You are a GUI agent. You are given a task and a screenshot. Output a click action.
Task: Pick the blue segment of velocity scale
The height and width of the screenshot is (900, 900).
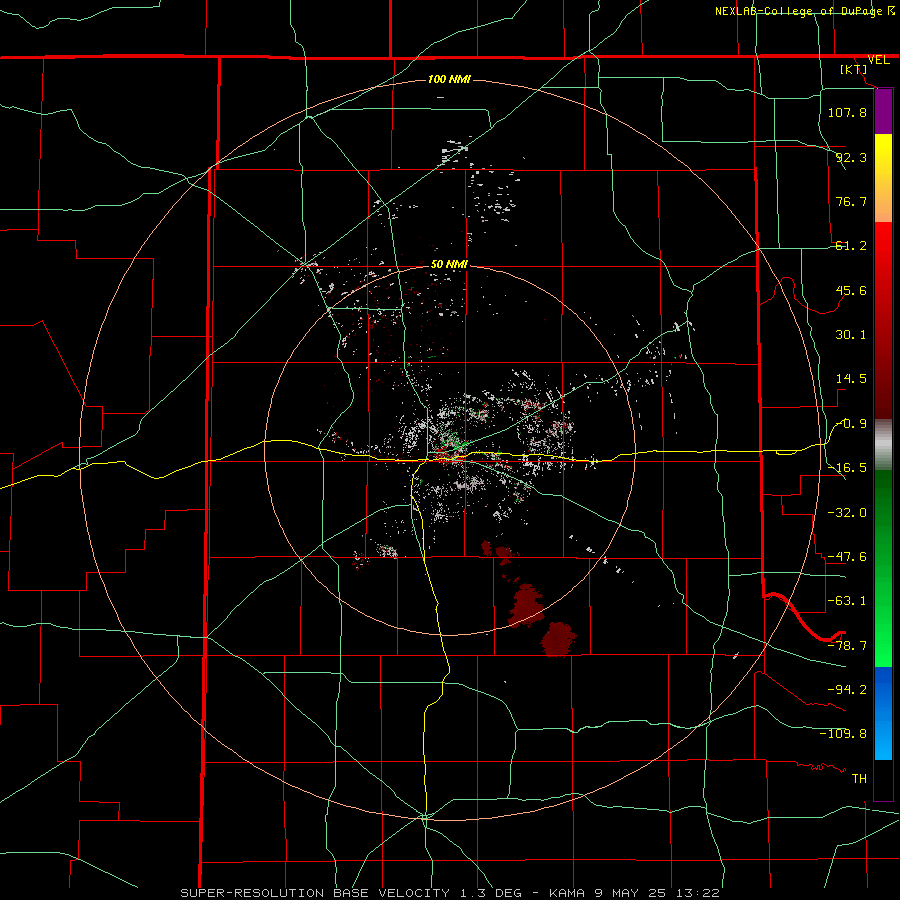883,713
